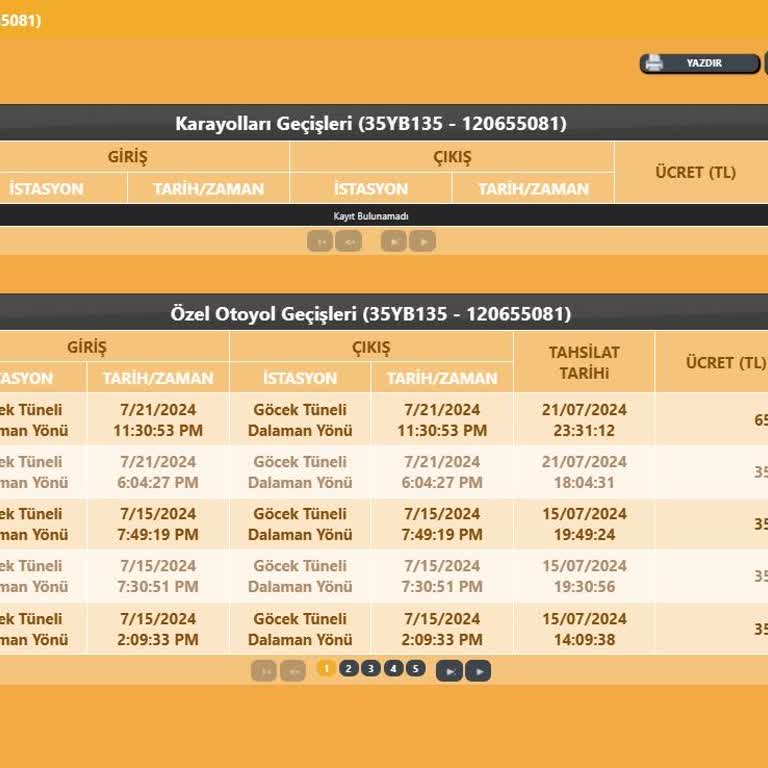Click exit time cell 7/21/2024 11:30:53 PM
The image size is (768, 768).
point(442,420)
